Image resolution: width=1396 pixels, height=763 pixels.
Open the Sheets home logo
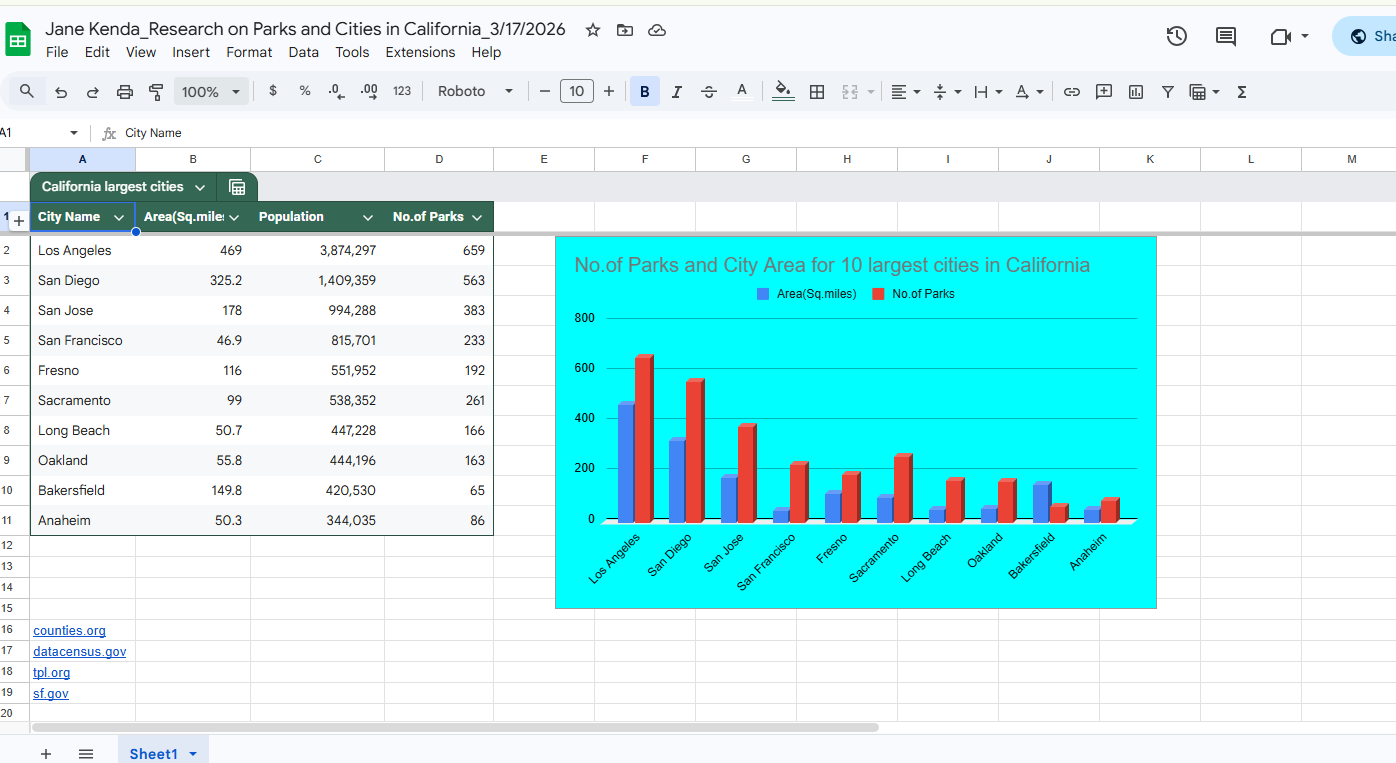coord(19,39)
